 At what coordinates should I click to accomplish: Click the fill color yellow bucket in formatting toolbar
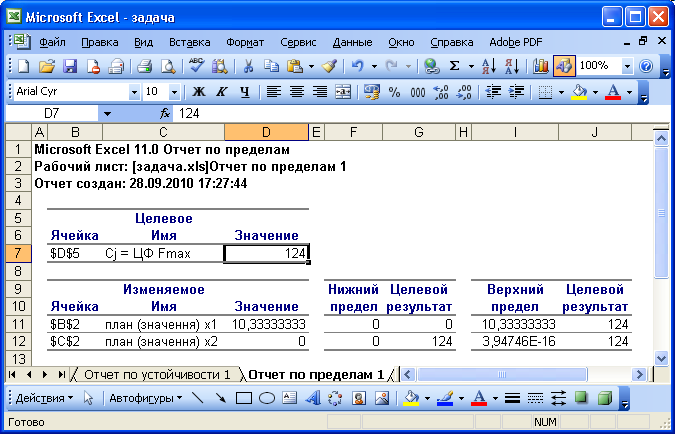579,92
